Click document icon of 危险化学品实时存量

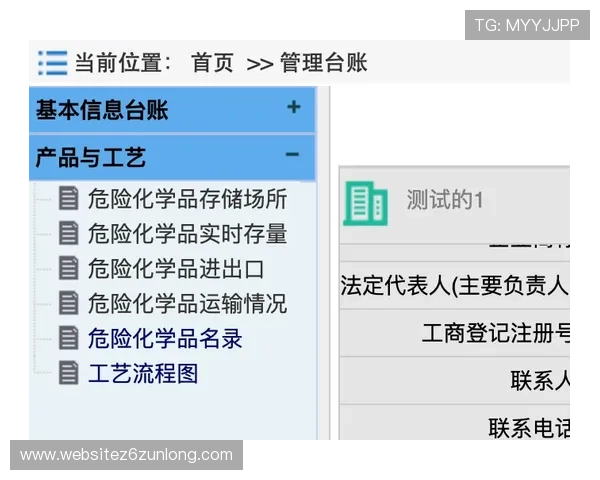tap(68, 233)
